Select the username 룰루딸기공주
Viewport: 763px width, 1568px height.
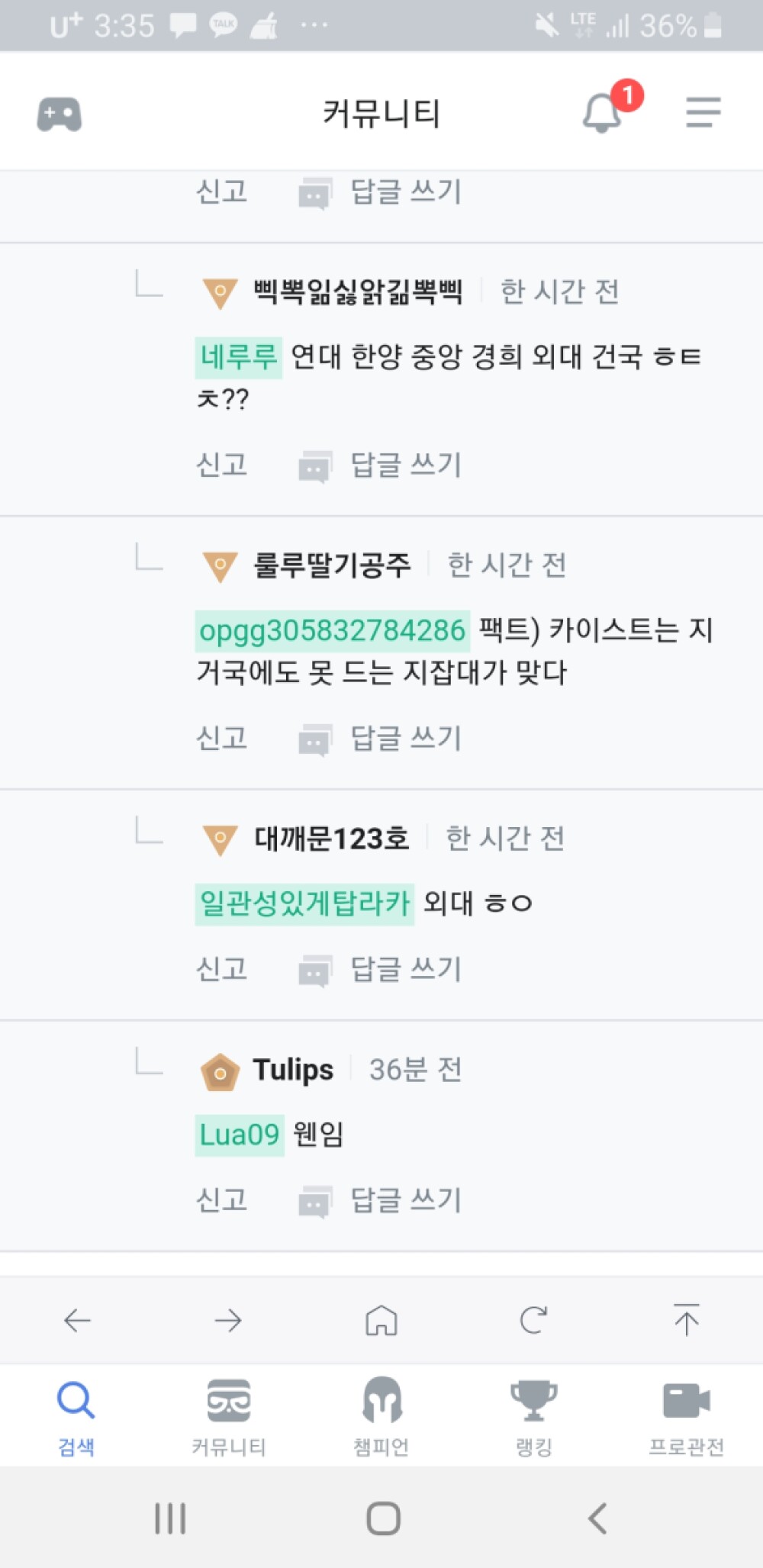click(x=332, y=565)
